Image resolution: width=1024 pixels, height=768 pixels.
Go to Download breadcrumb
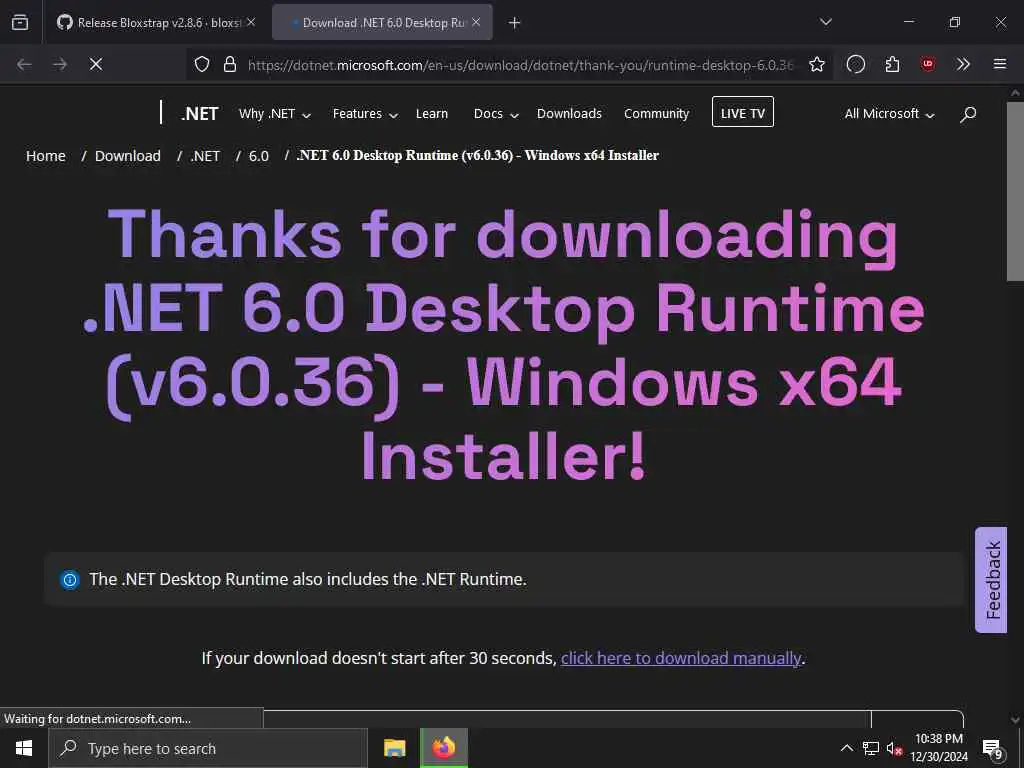[127, 156]
